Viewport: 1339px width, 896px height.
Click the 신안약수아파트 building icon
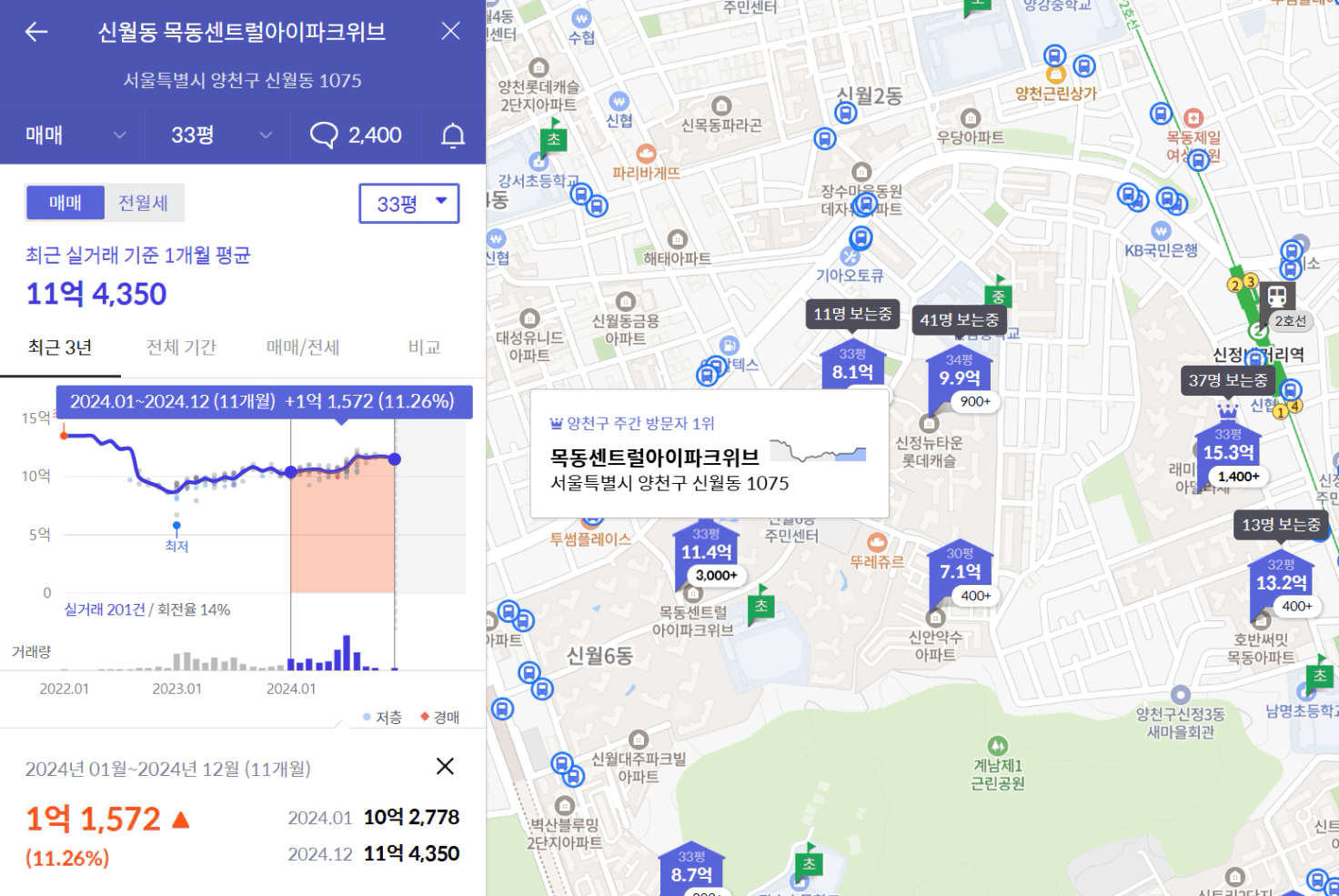click(935, 618)
